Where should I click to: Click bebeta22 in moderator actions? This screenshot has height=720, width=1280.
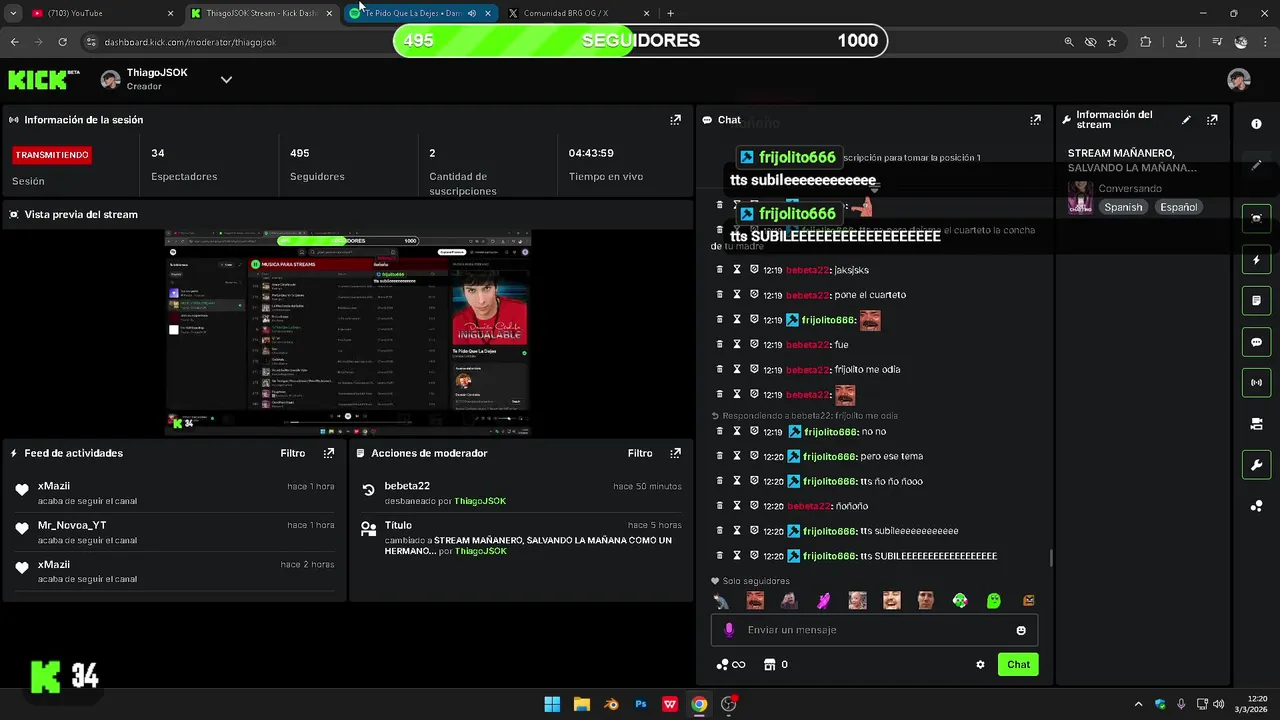click(407, 486)
